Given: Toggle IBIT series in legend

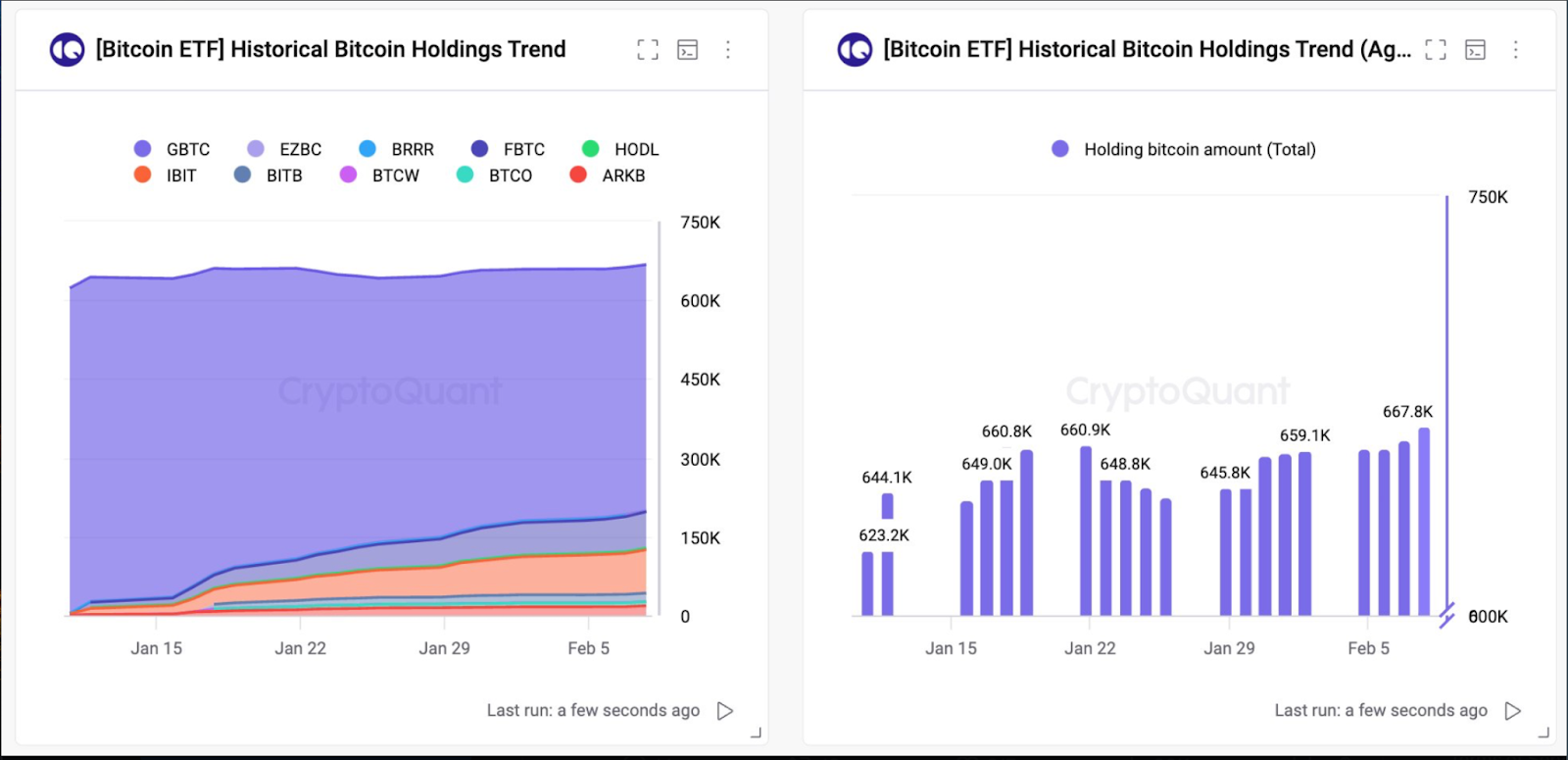Looking at the screenshot, I should pyautogui.click(x=166, y=176).
